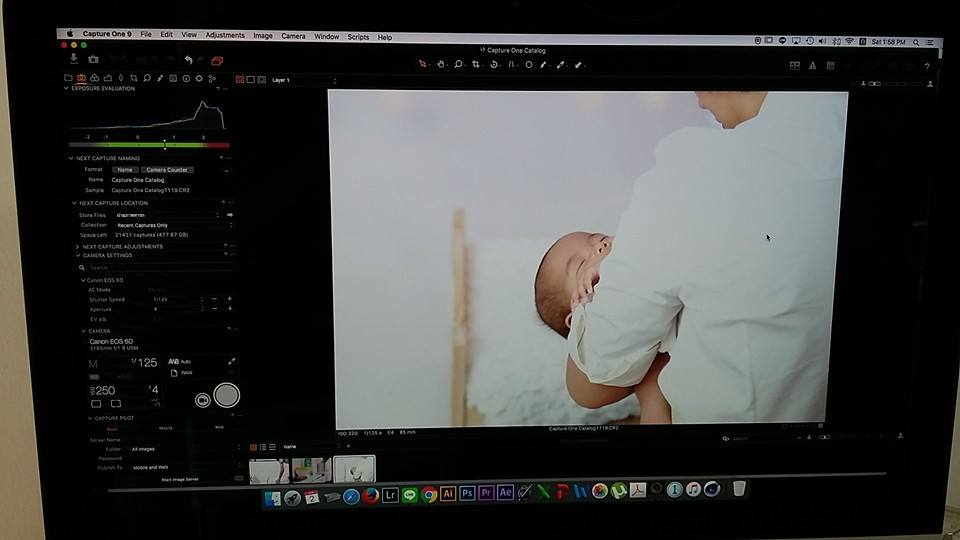Switch browser to filmstrip view
The image size is (960, 540).
(x=272, y=448)
